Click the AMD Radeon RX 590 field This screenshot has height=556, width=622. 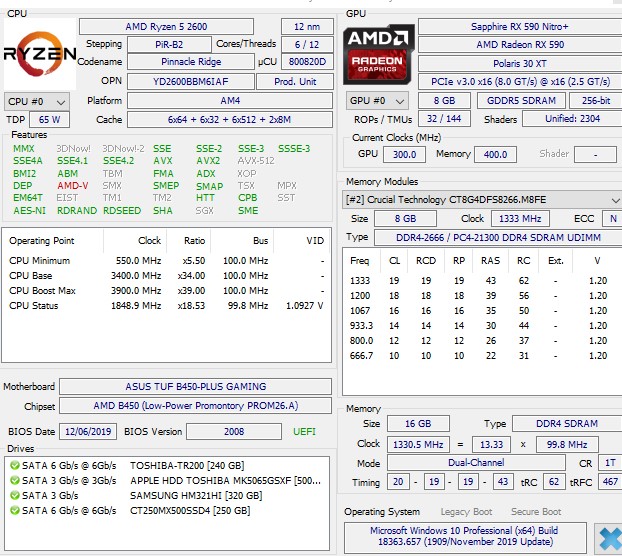click(x=520, y=44)
